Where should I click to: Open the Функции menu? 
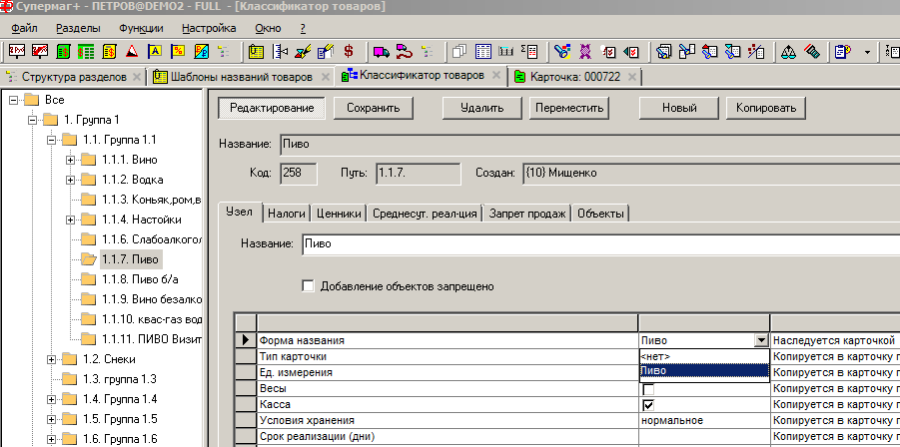coord(141,28)
